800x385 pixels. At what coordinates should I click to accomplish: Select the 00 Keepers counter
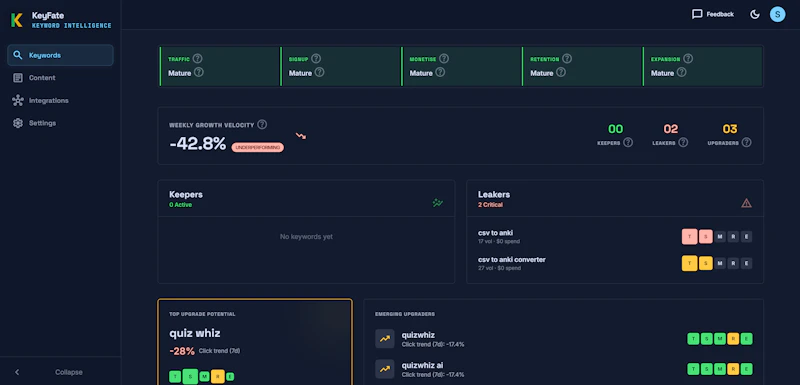click(615, 135)
